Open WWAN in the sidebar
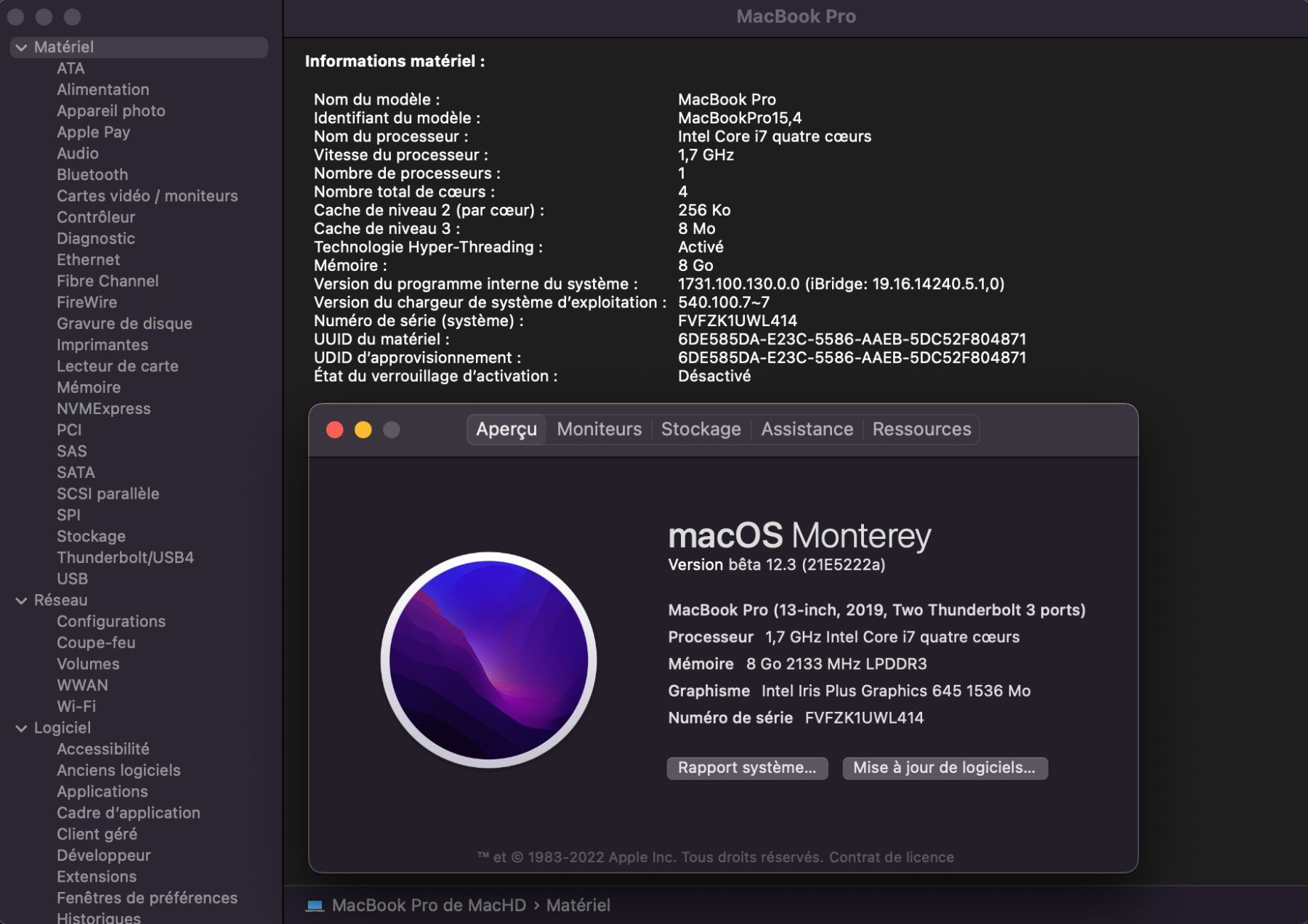Viewport: 1308px width, 924px height. point(83,685)
